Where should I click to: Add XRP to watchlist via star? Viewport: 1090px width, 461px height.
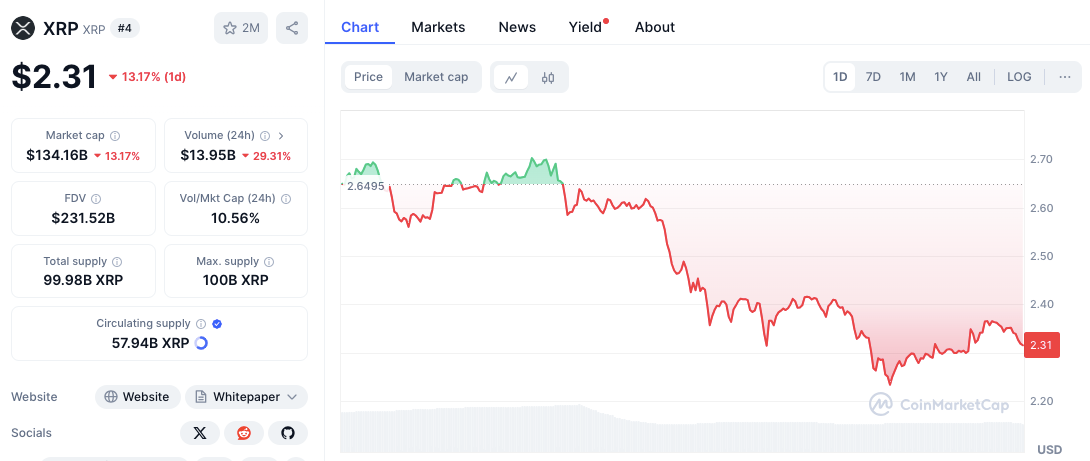pos(241,28)
